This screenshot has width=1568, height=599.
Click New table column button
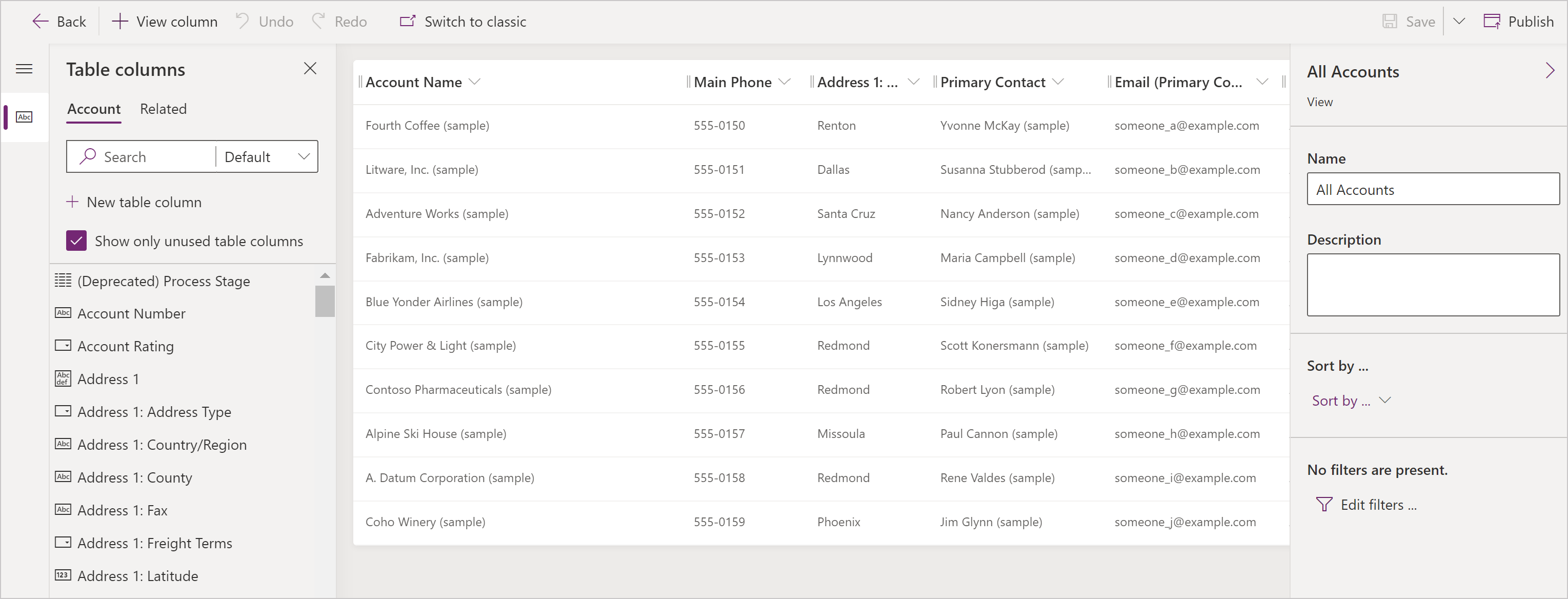pos(134,202)
